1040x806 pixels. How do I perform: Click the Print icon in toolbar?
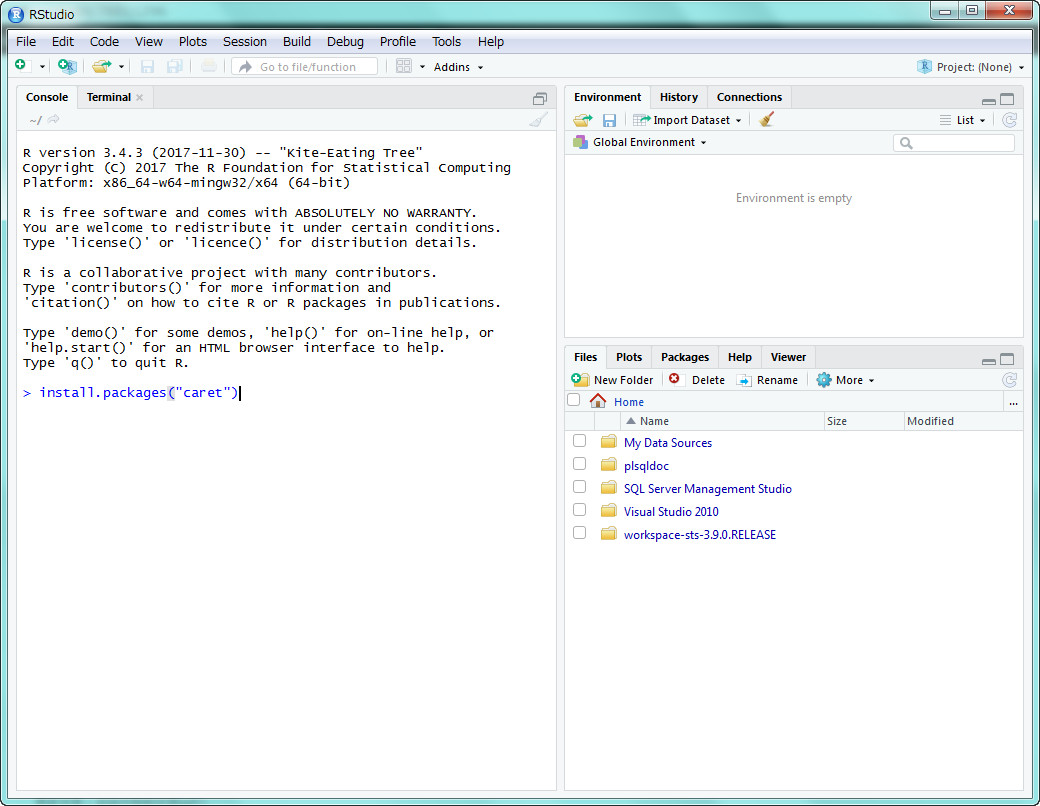[x=208, y=66]
